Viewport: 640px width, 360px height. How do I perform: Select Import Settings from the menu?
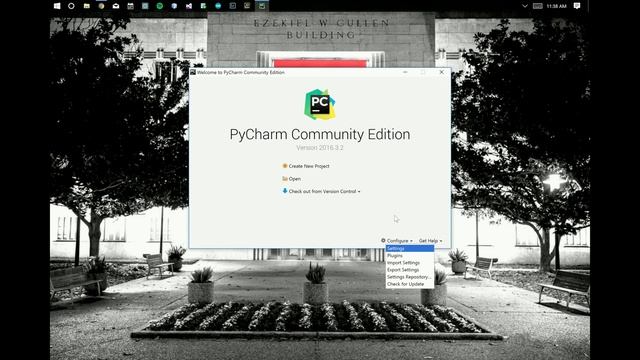(409, 263)
